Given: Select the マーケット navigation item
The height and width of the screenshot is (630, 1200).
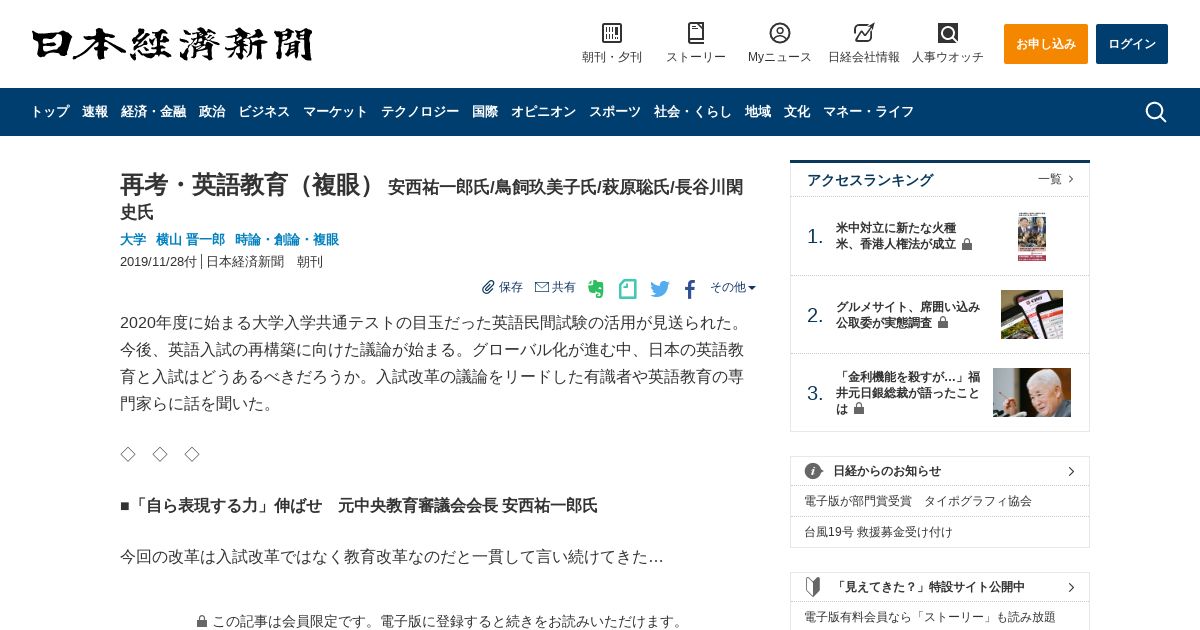Looking at the screenshot, I should [x=335, y=112].
